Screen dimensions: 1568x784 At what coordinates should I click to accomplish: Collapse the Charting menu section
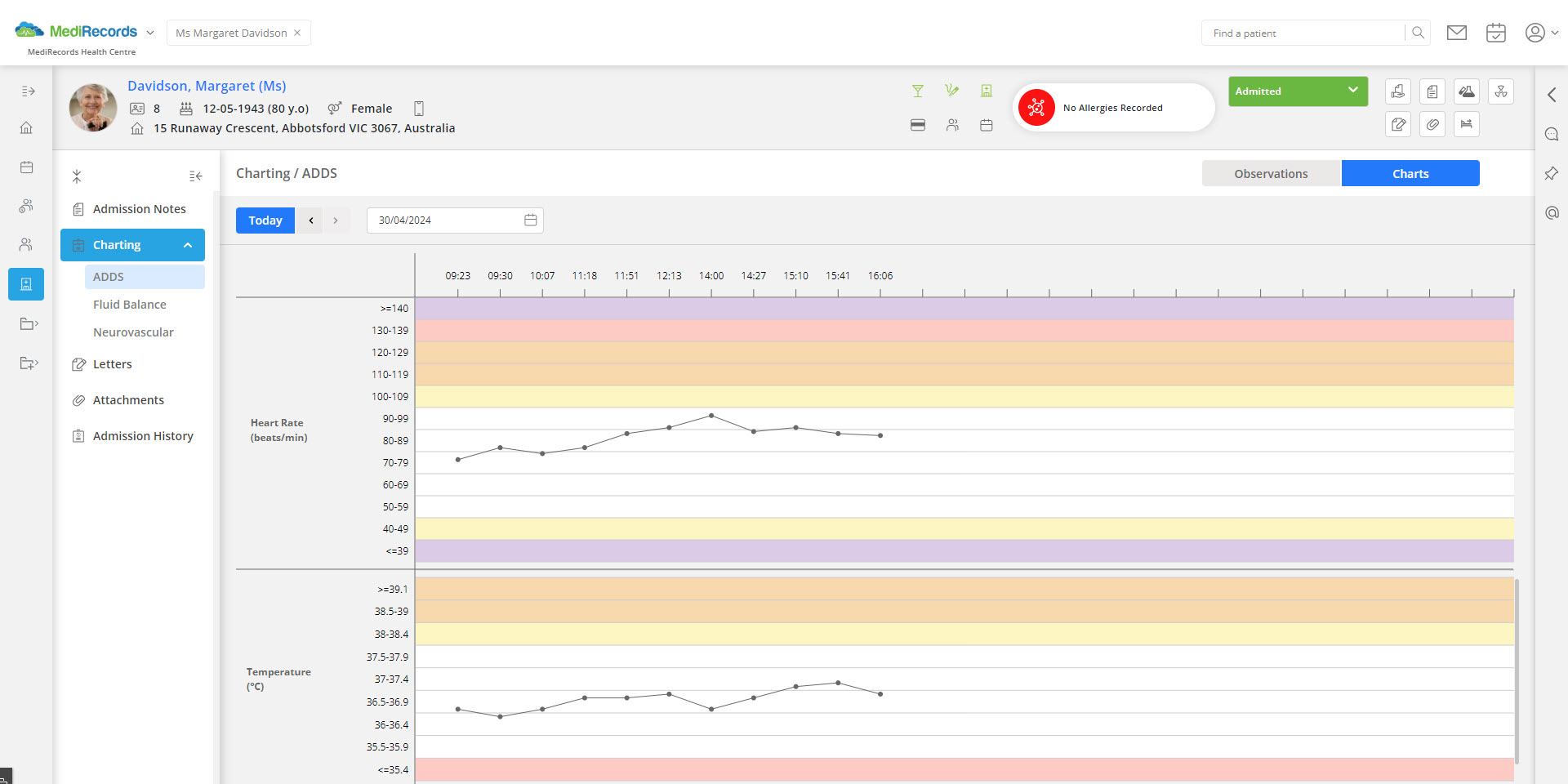click(x=188, y=245)
